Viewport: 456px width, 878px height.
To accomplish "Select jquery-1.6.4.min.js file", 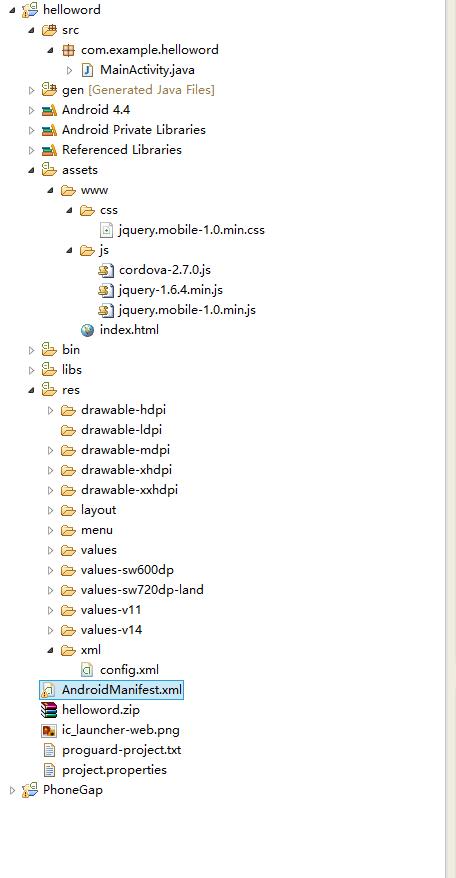I will point(171,290).
